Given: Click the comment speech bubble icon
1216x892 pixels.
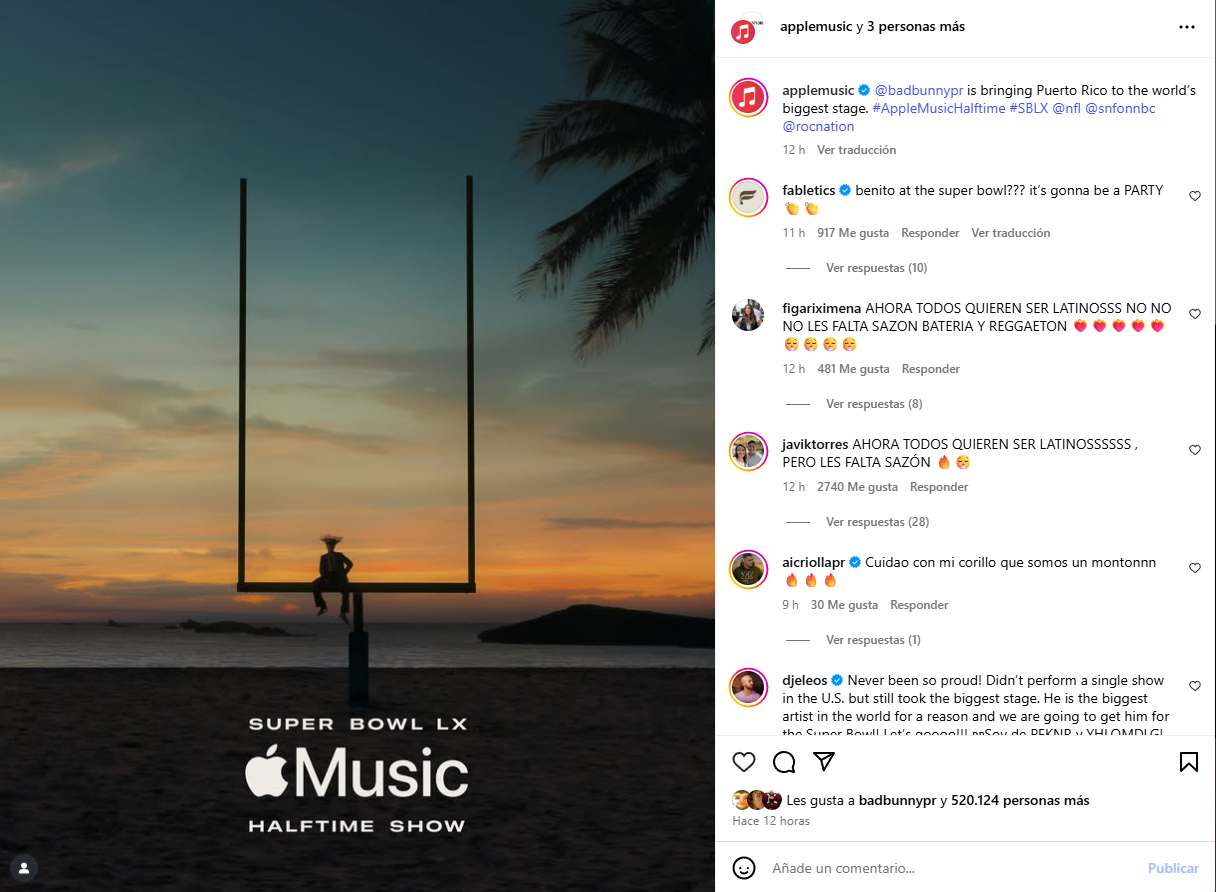Looking at the screenshot, I should (x=784, y=762).
